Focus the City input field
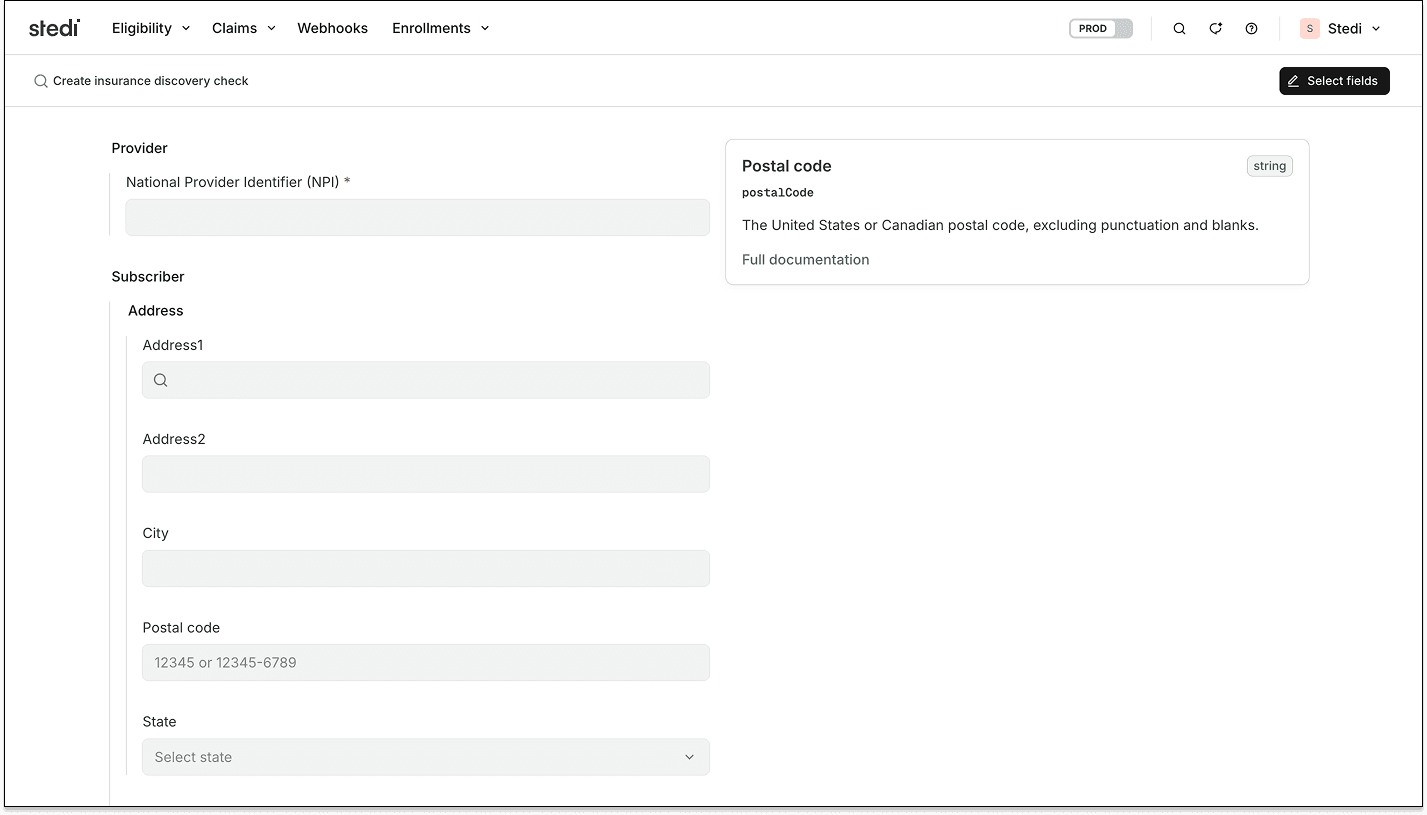The image size is (1427, 815). point(426,568)
